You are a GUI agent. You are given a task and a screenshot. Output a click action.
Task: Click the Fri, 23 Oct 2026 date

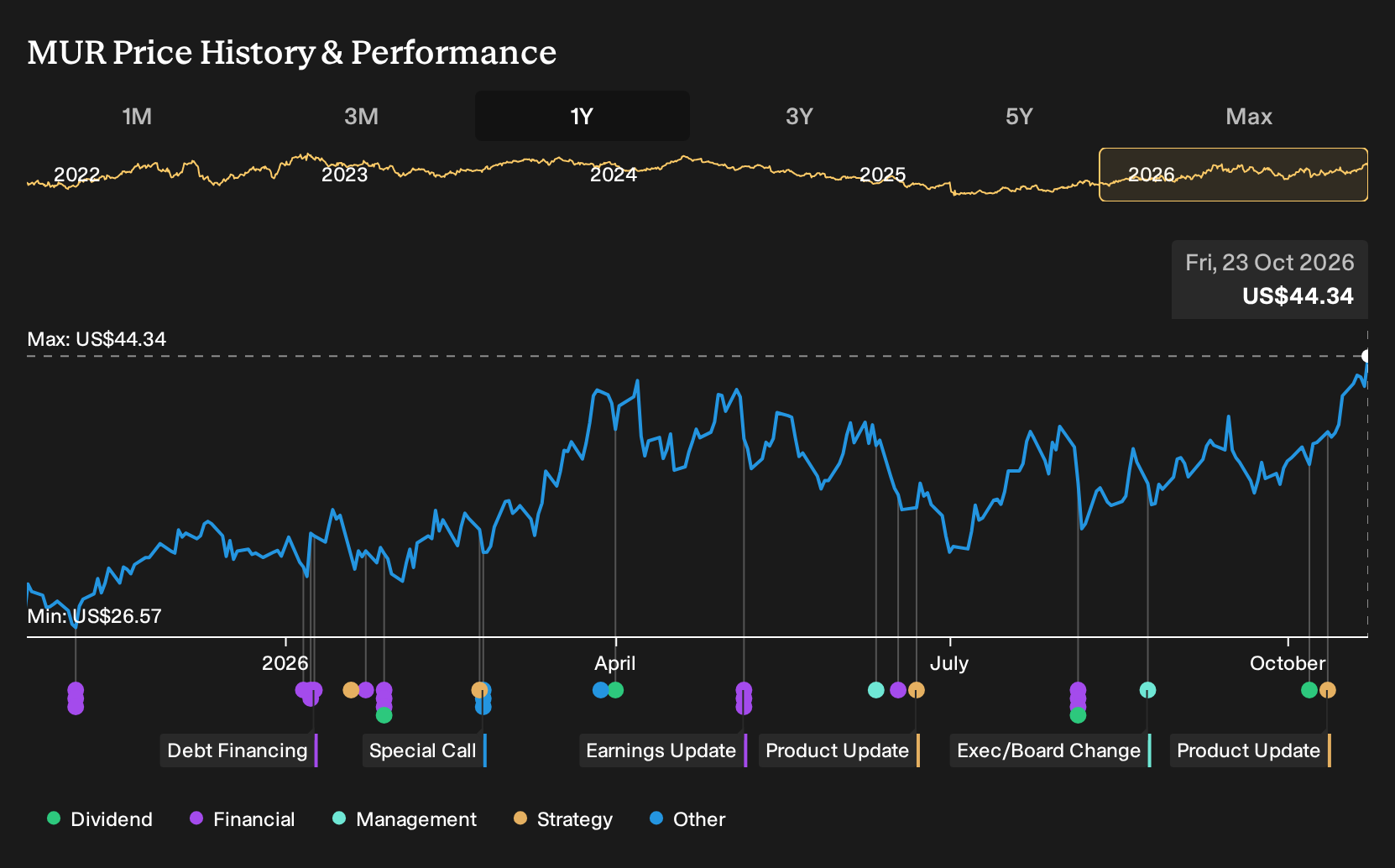[x=1270, y=263]
